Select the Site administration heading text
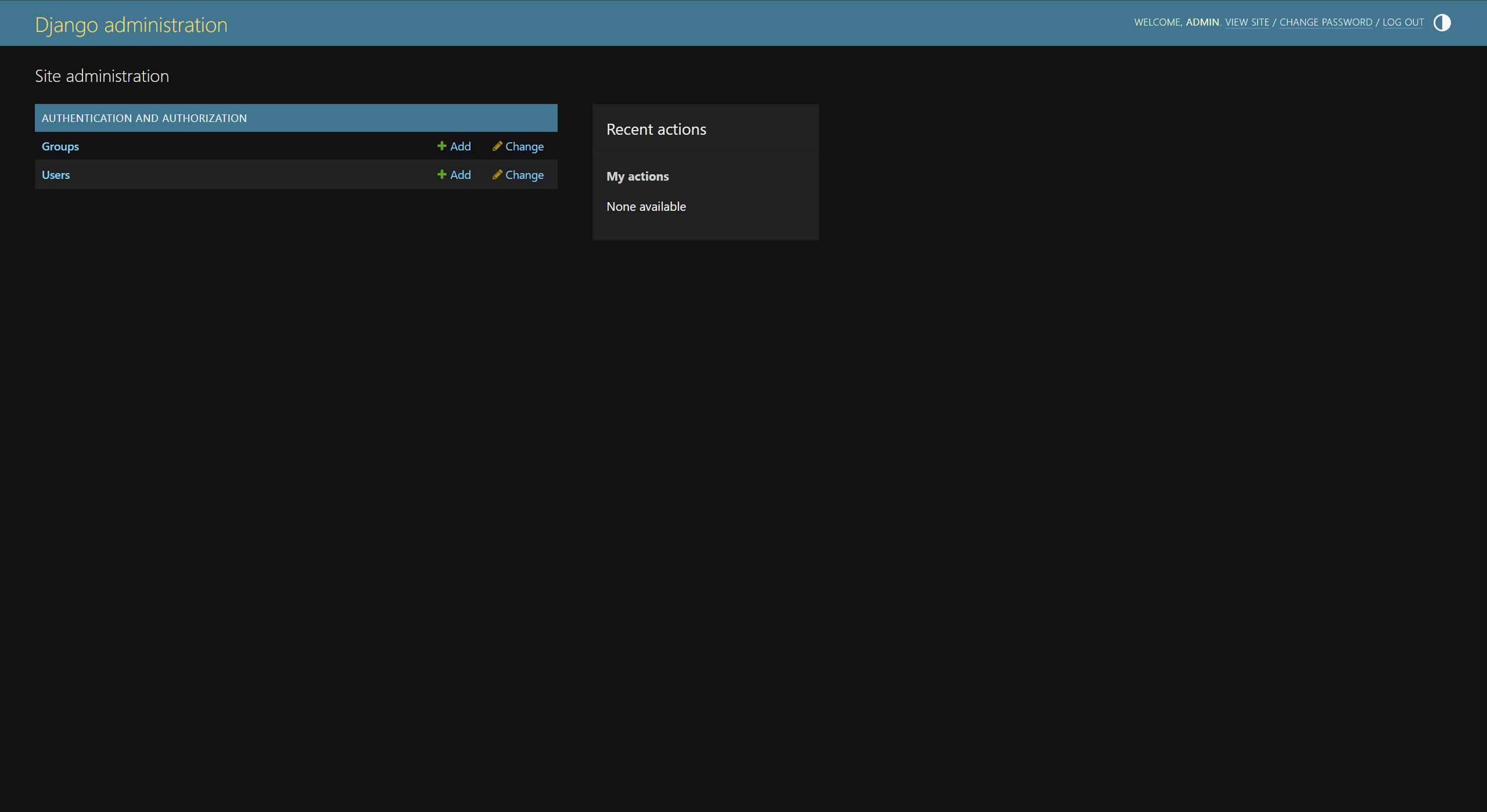 tap(102, 76)
